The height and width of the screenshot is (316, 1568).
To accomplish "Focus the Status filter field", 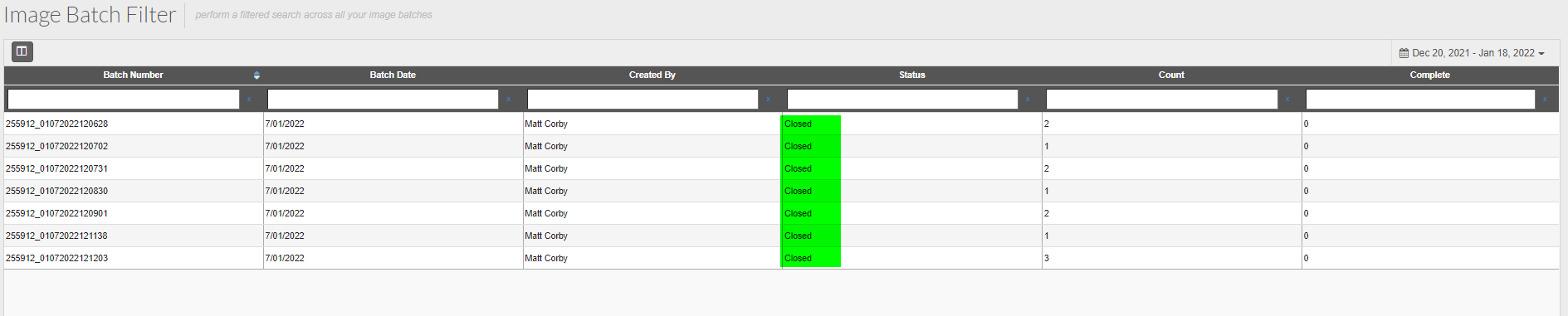I will (902, 100).
